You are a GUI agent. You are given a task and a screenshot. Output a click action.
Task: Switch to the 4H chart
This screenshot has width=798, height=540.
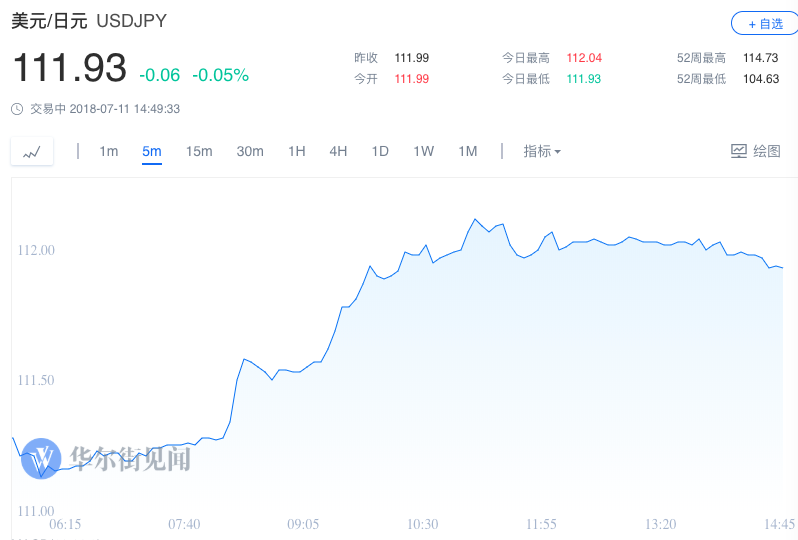point(338,151)
